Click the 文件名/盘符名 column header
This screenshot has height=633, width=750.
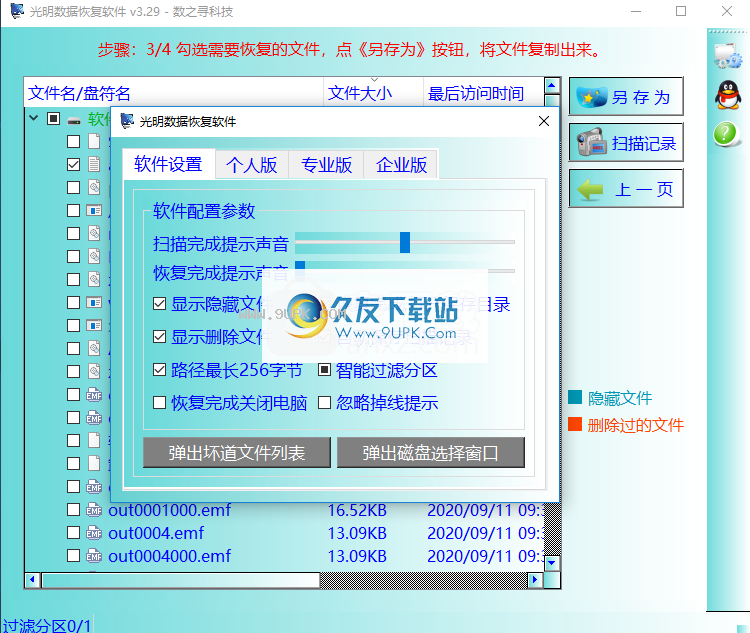(174, 92)
